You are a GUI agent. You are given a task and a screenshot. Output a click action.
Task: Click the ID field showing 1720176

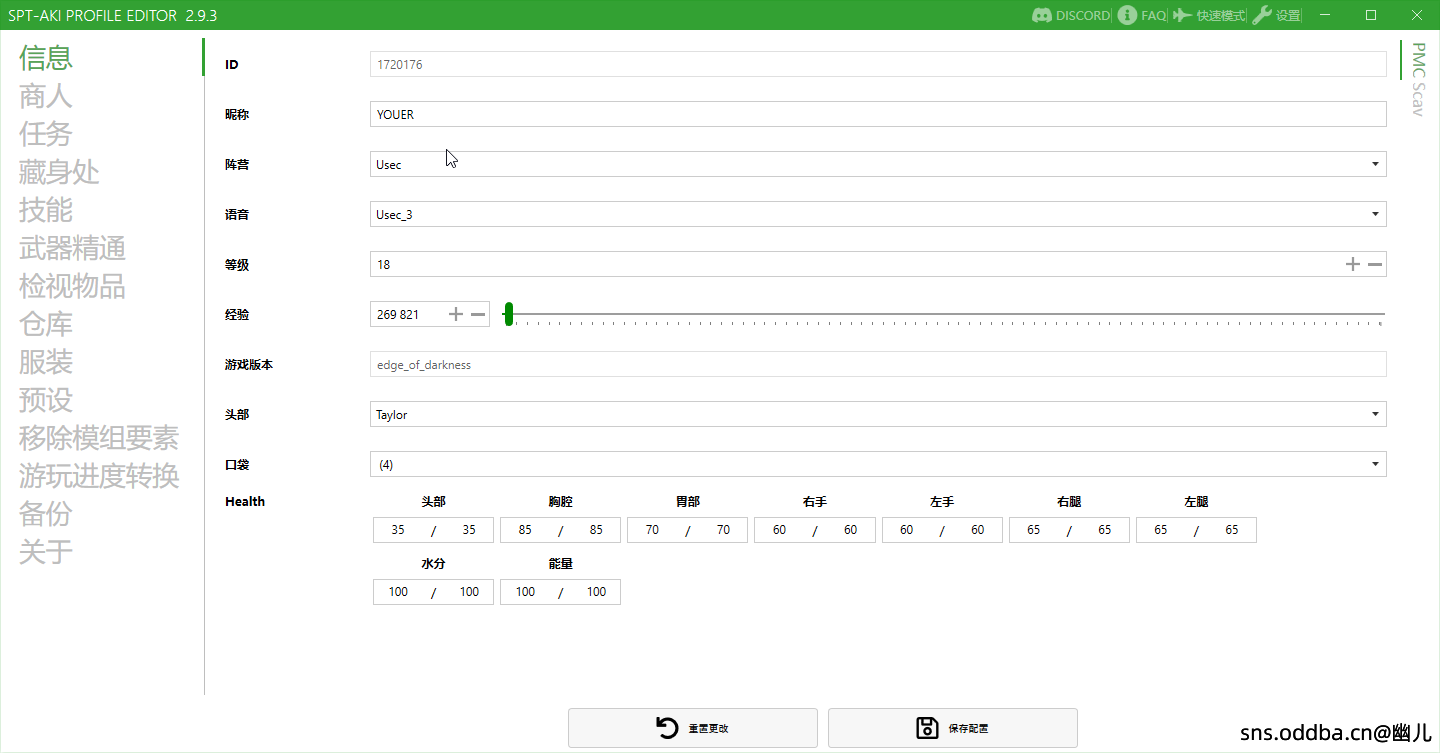[878, 64]
